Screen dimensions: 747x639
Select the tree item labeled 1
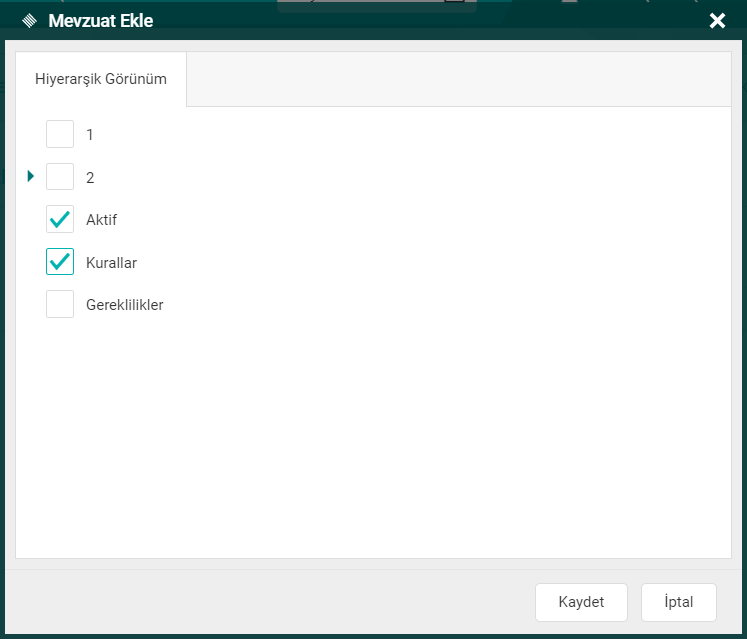(x=90, y=134)
